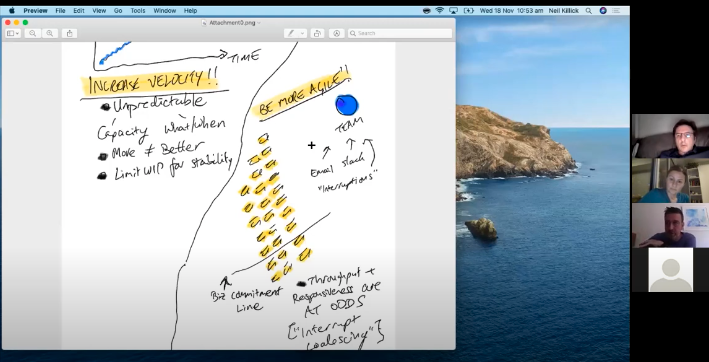Open the Neil Killick user menu

click(x=563, y=10)
